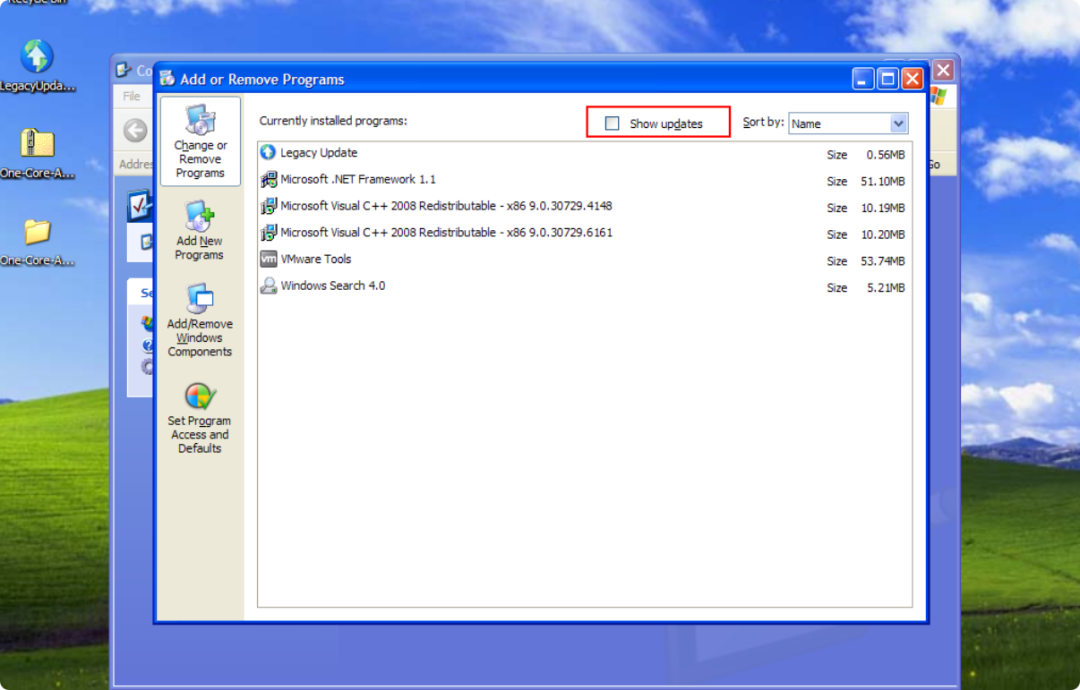Click the Microsoft .NET Framework 1.1 icon
This screenshot has width=1080, height=690.
point(268,180)
